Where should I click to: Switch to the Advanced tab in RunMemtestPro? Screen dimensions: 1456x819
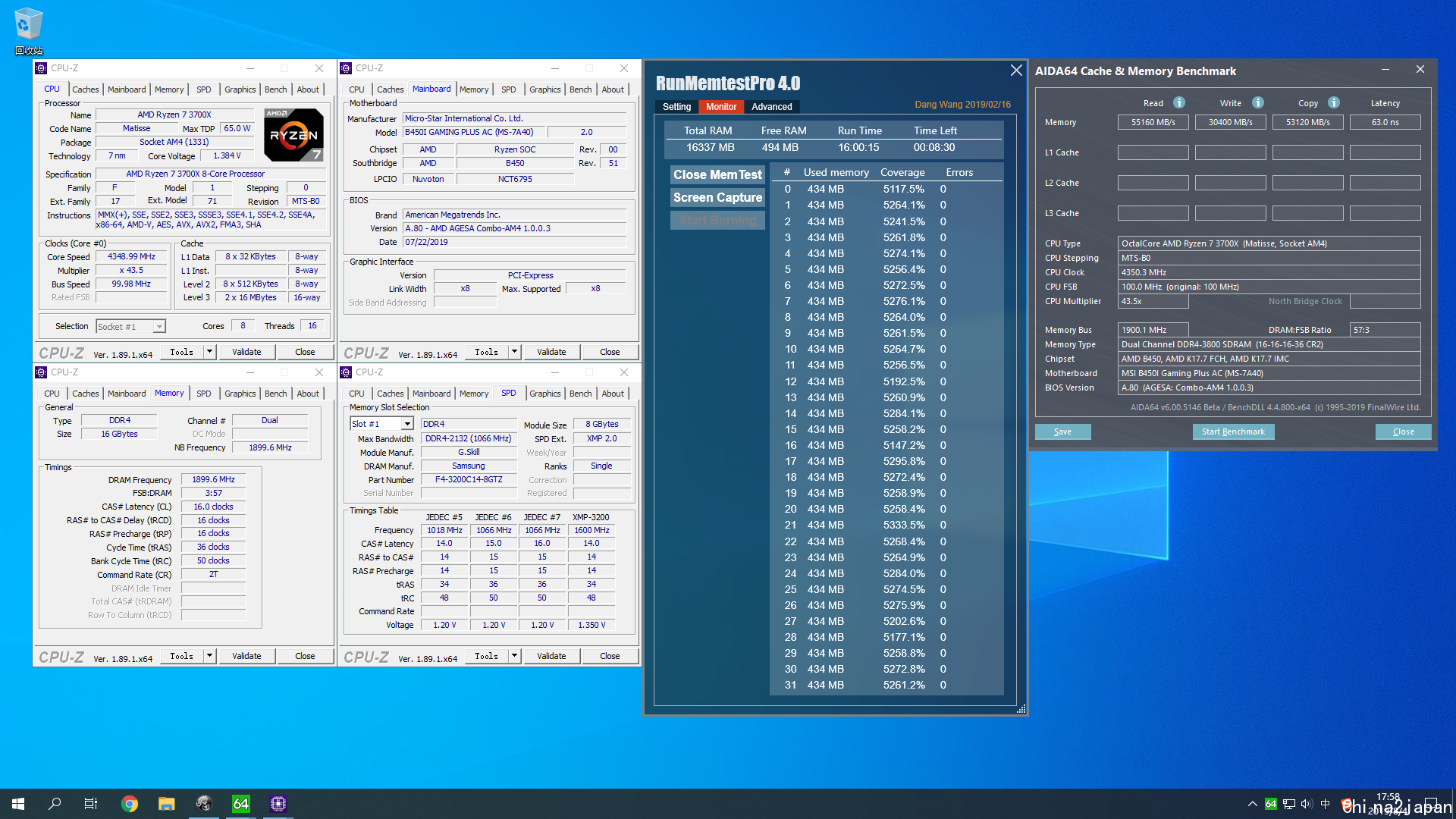(x=771, y=107)
